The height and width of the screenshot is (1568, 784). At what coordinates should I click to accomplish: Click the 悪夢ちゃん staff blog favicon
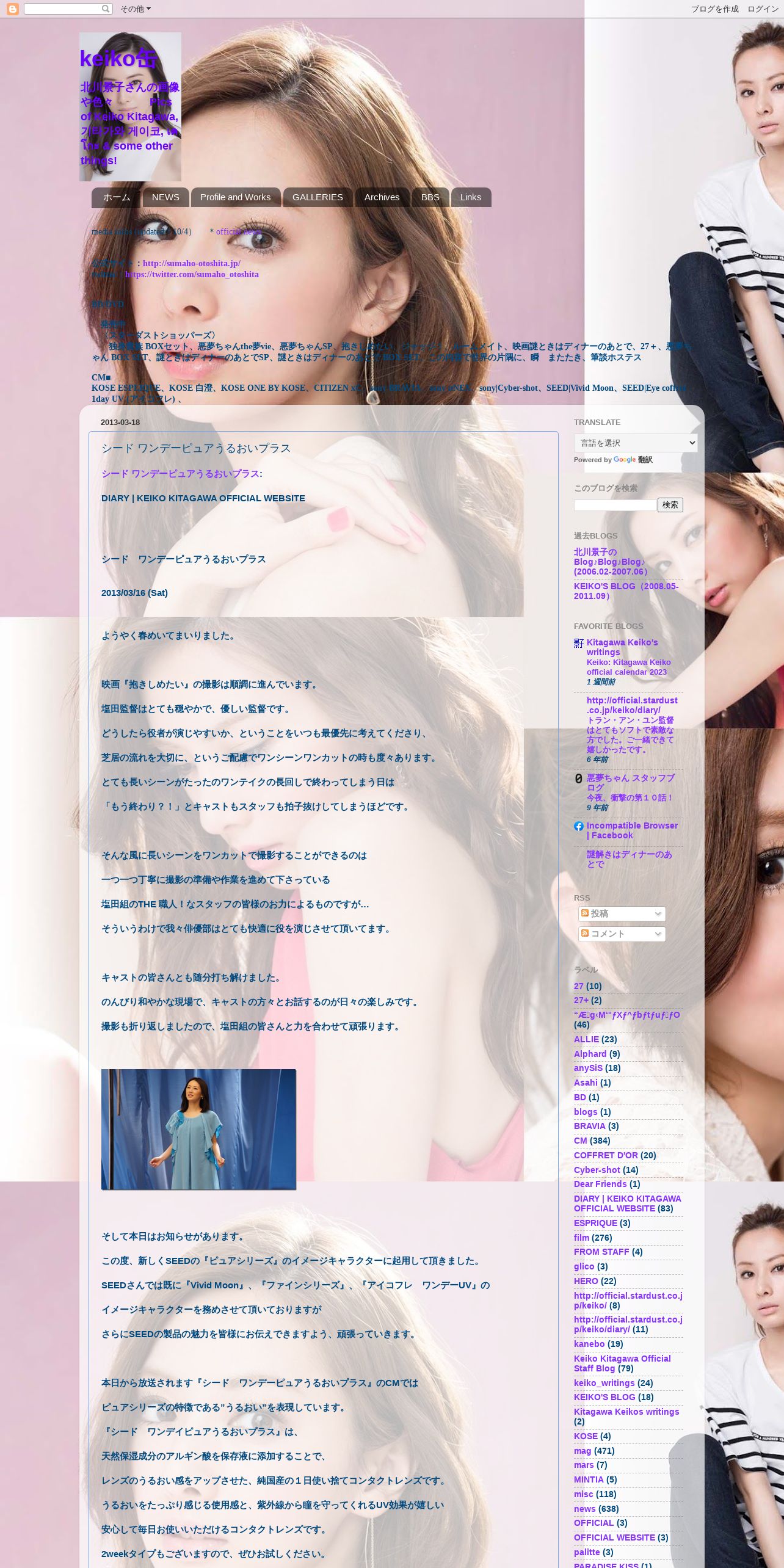click(x=579, y=779)
